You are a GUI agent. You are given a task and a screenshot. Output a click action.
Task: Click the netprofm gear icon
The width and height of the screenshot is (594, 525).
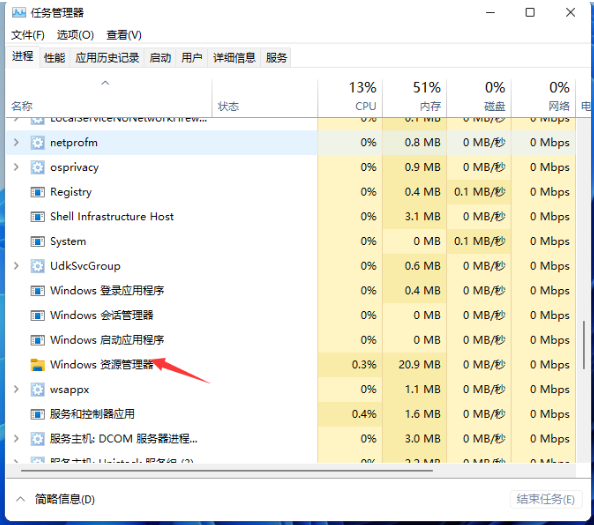coord(38,143)
